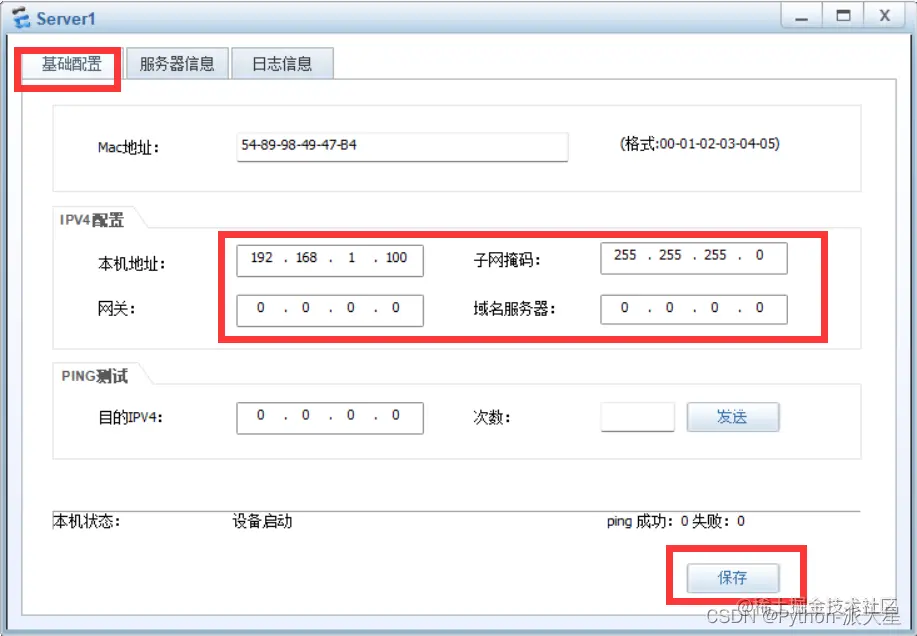Switch to the 基础配置 tab

71,64
